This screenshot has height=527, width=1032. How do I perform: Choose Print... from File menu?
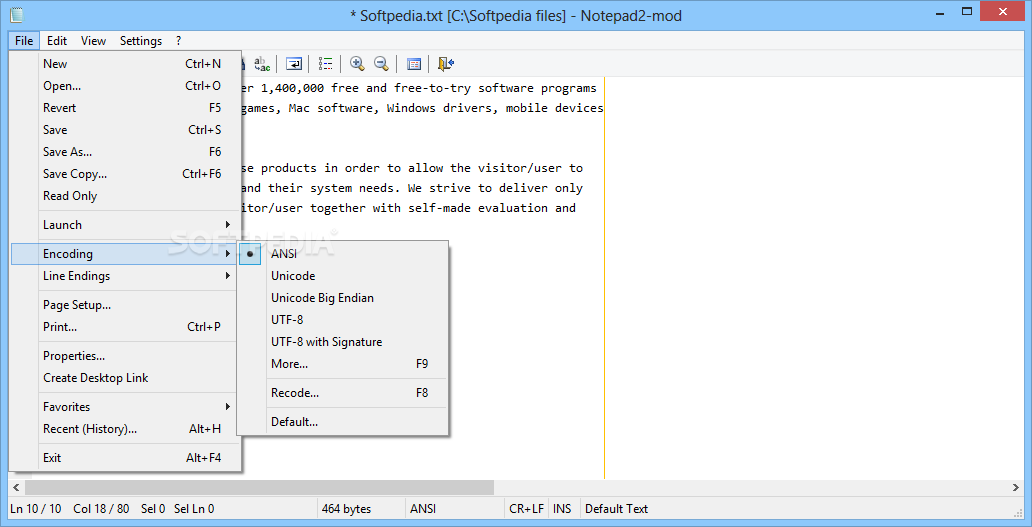tap(126, 327)
